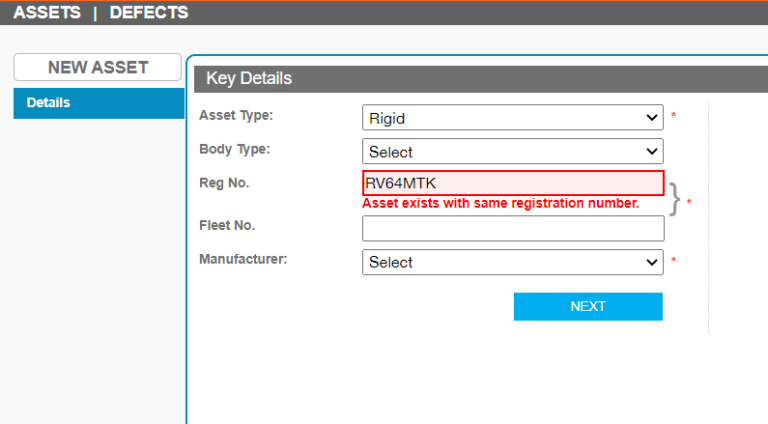Click the NEW ASSET button
This screenshot has width=768, height=424.
(x=97, y=67)
